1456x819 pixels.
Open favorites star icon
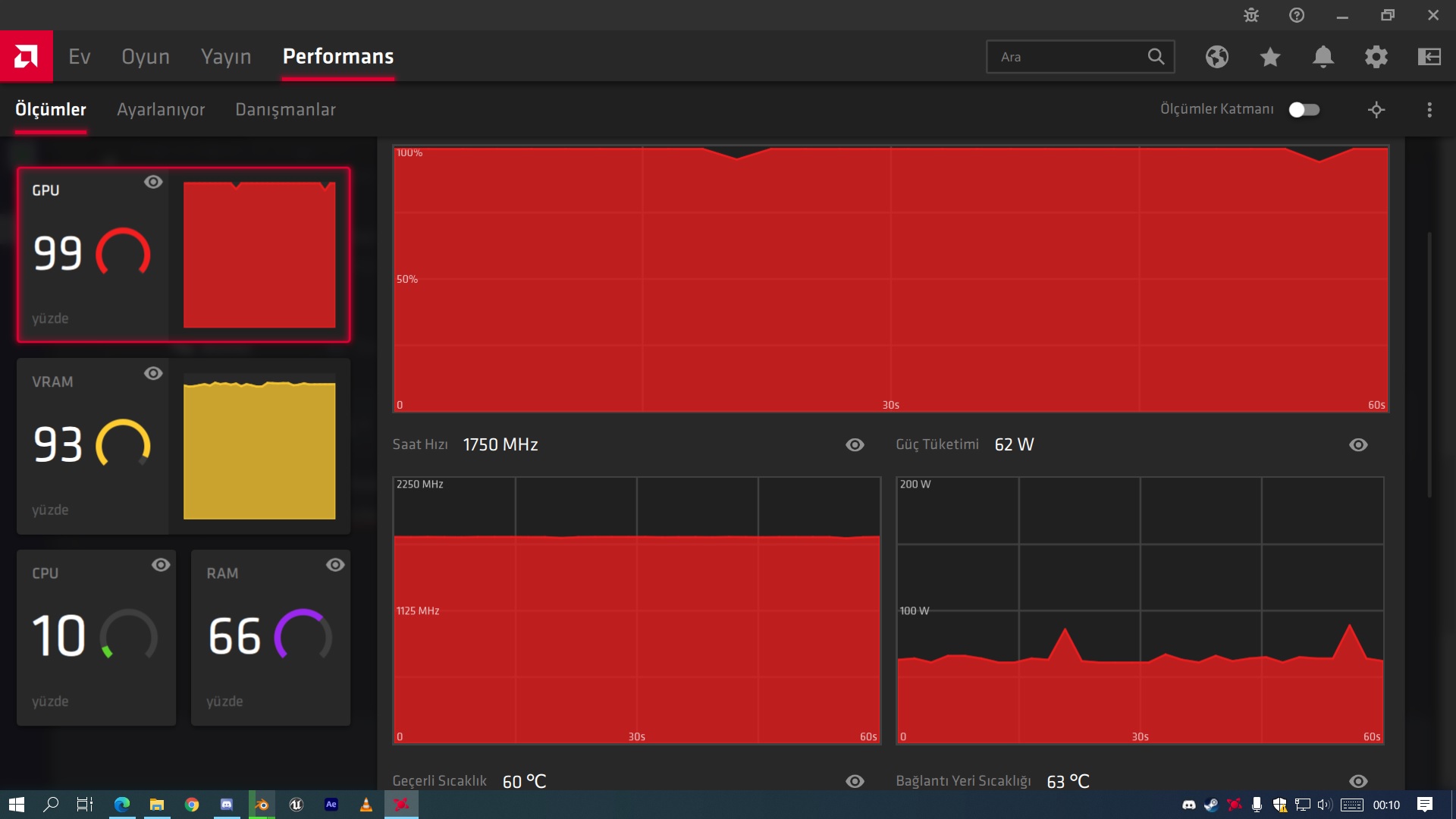point(1270,57)
